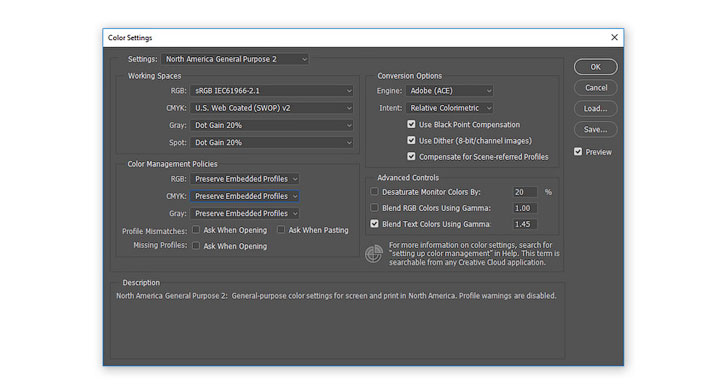Open the RGB policy dropdown
The height and width of the screenshot is (391, 725).
coord(245,179)
